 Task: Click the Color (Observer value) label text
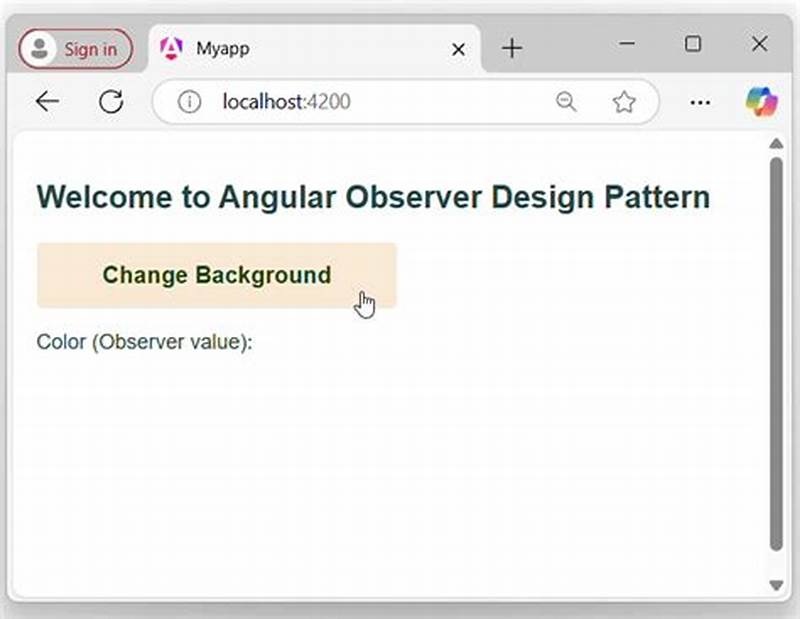pyautogui.click(x=144, y=341)
